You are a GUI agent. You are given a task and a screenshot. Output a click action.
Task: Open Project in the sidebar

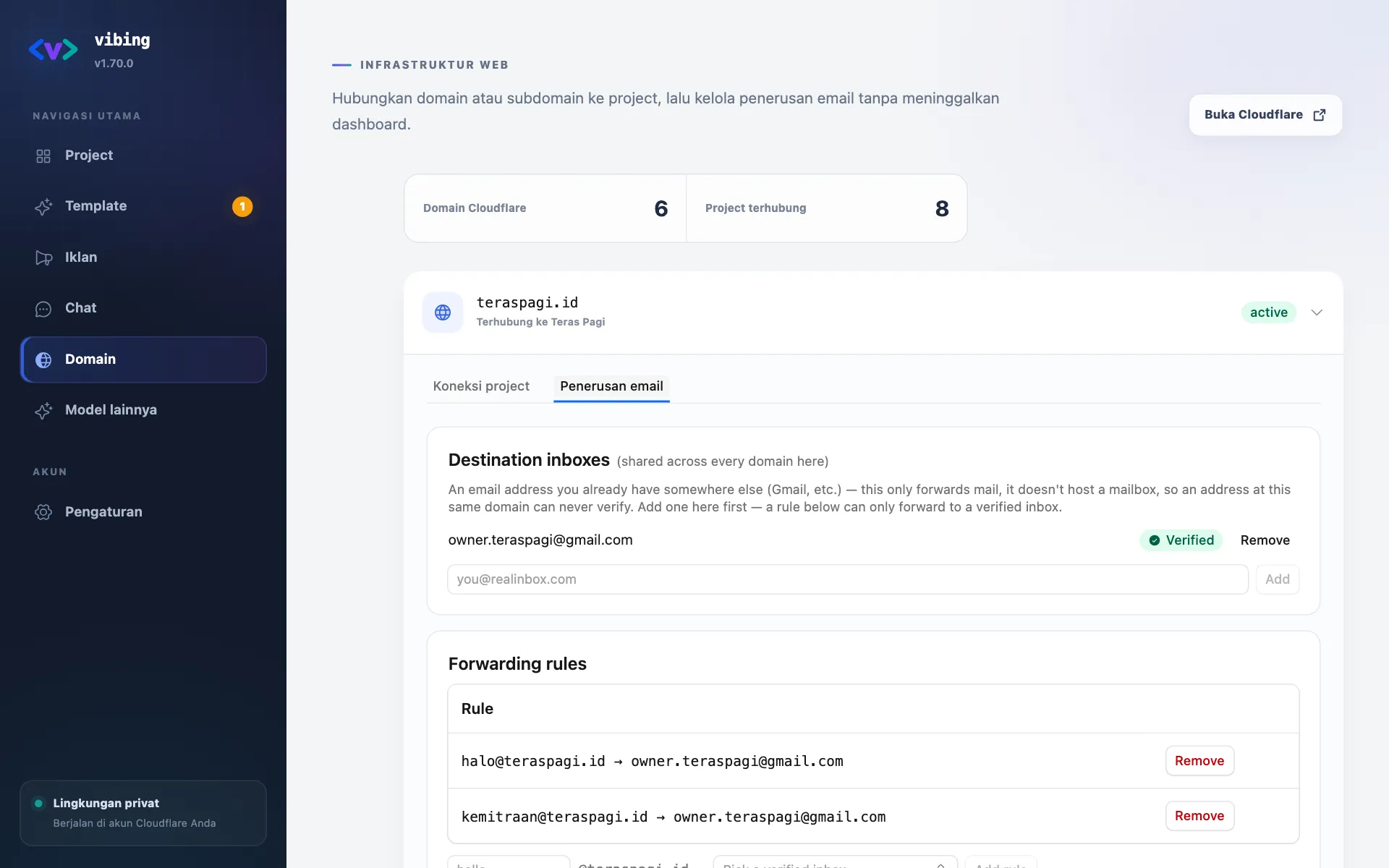(143, 156)
